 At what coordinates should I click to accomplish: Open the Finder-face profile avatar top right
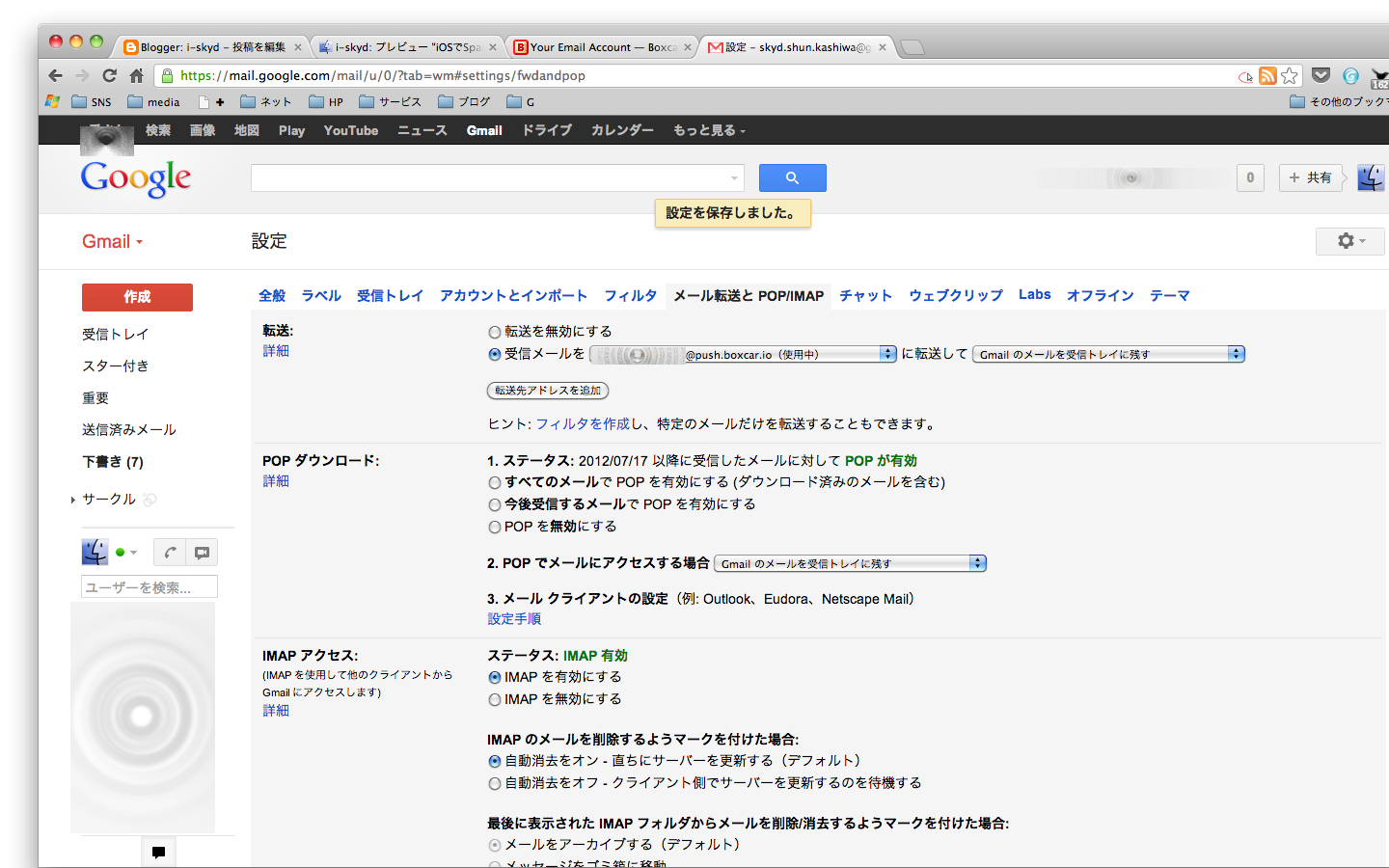(x=1371, y=177)
